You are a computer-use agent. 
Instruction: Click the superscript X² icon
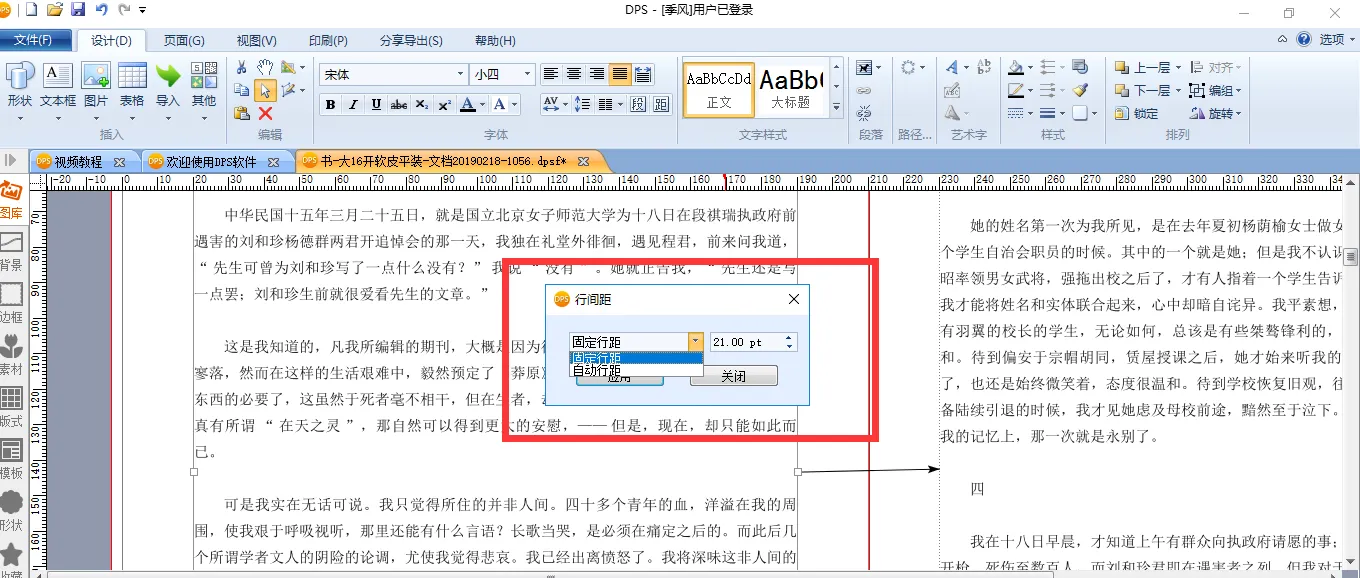[x=445, y=104]
